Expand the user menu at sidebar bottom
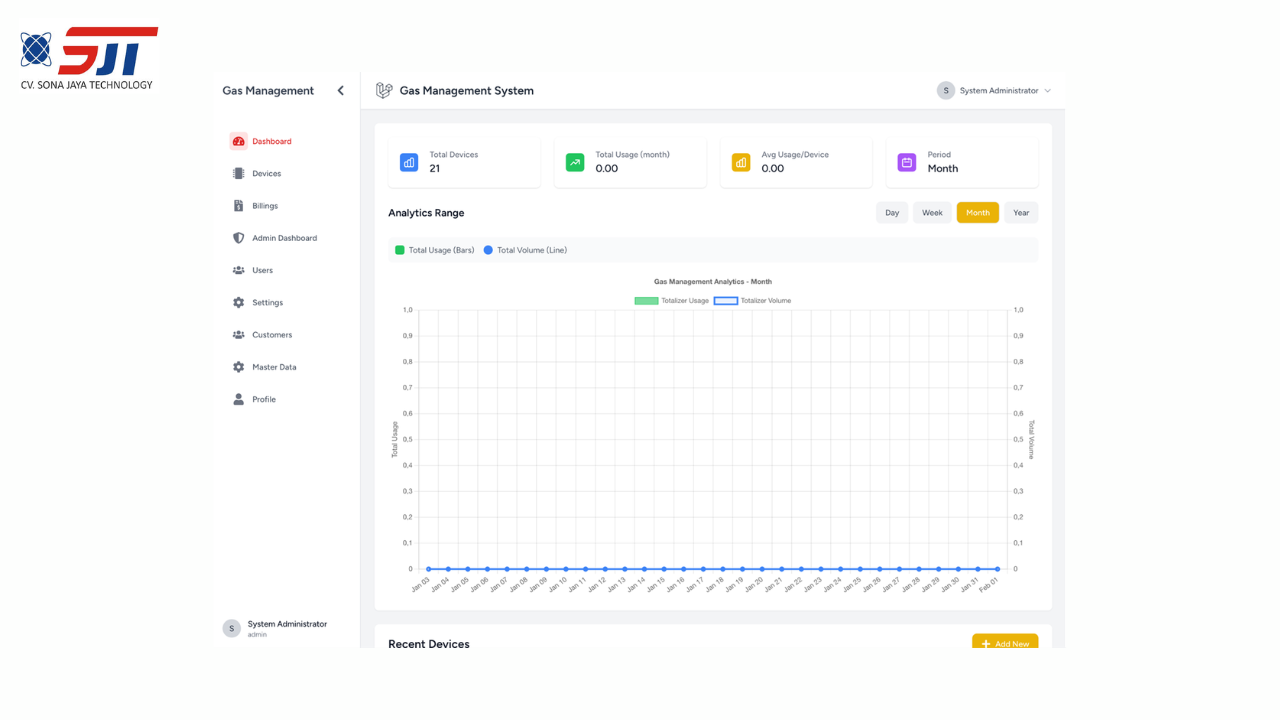Screen dimensions: 1280x720 coord(275,628)
